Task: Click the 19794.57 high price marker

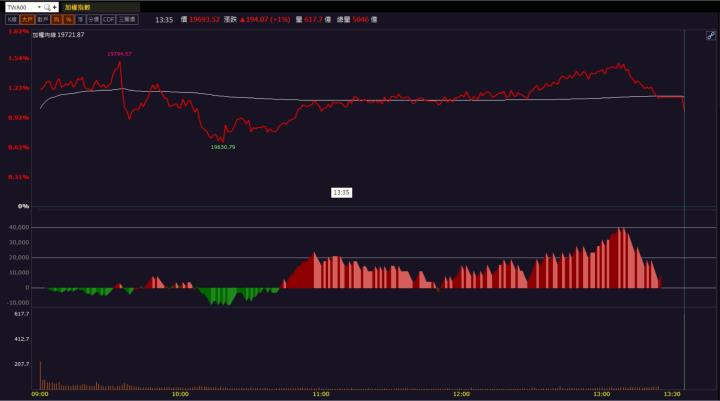Action: [119, 53]
